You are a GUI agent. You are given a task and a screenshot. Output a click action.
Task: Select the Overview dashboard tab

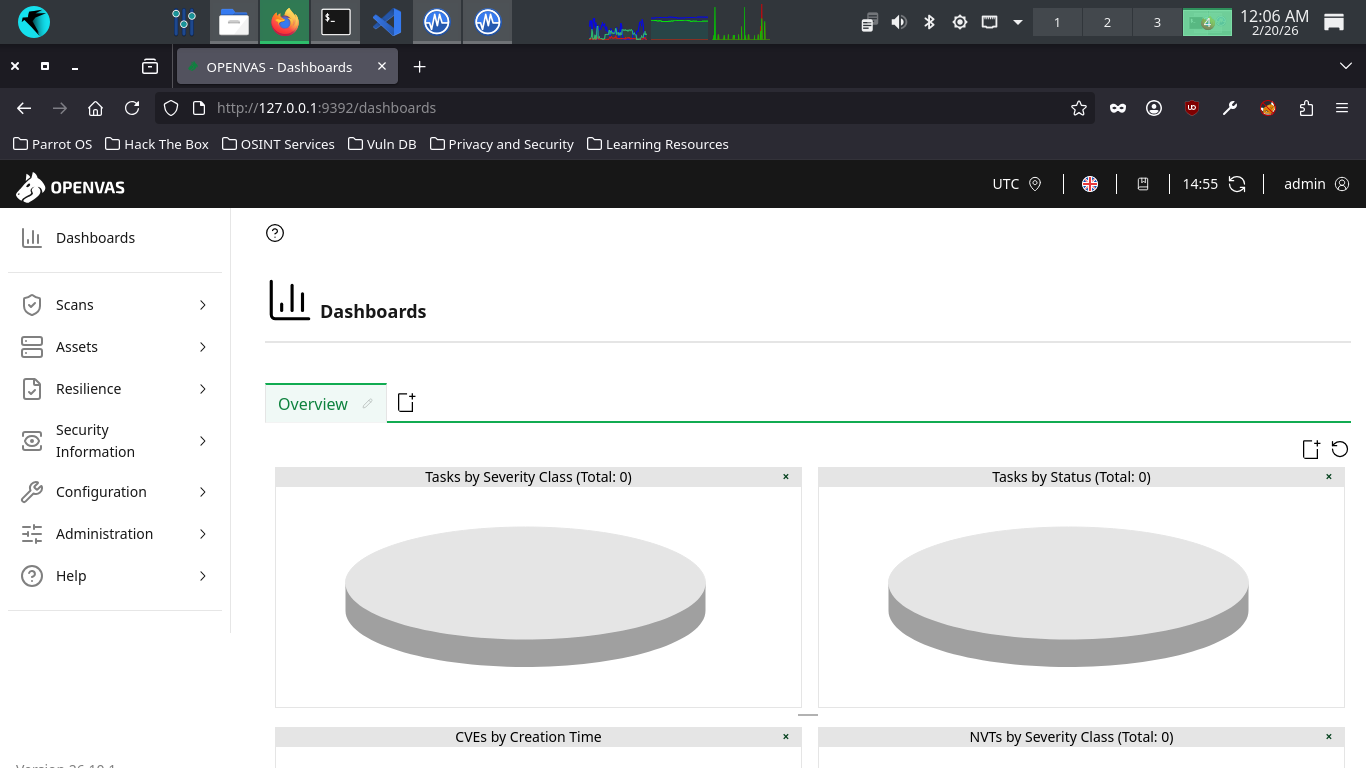[x=313, y=404]
